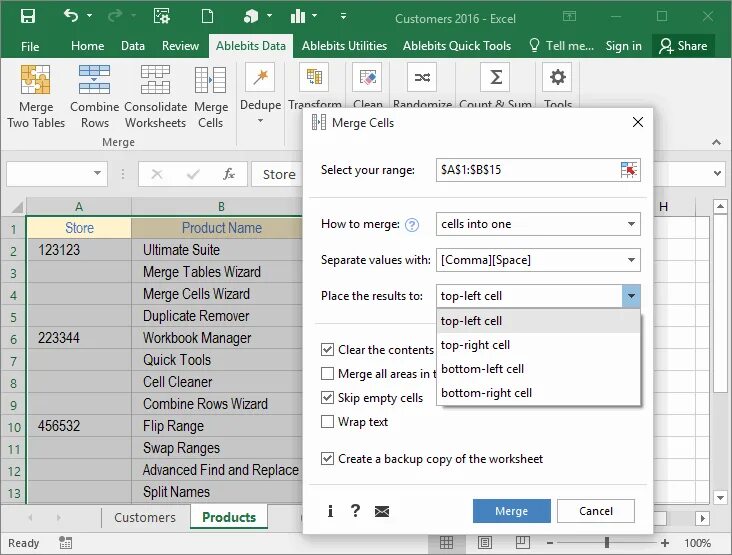Screen dimensions: 732x555
Task: Open Customize Quick Access Toolbar dropdown
Action: pyautogui.click(x=343, y=16)
